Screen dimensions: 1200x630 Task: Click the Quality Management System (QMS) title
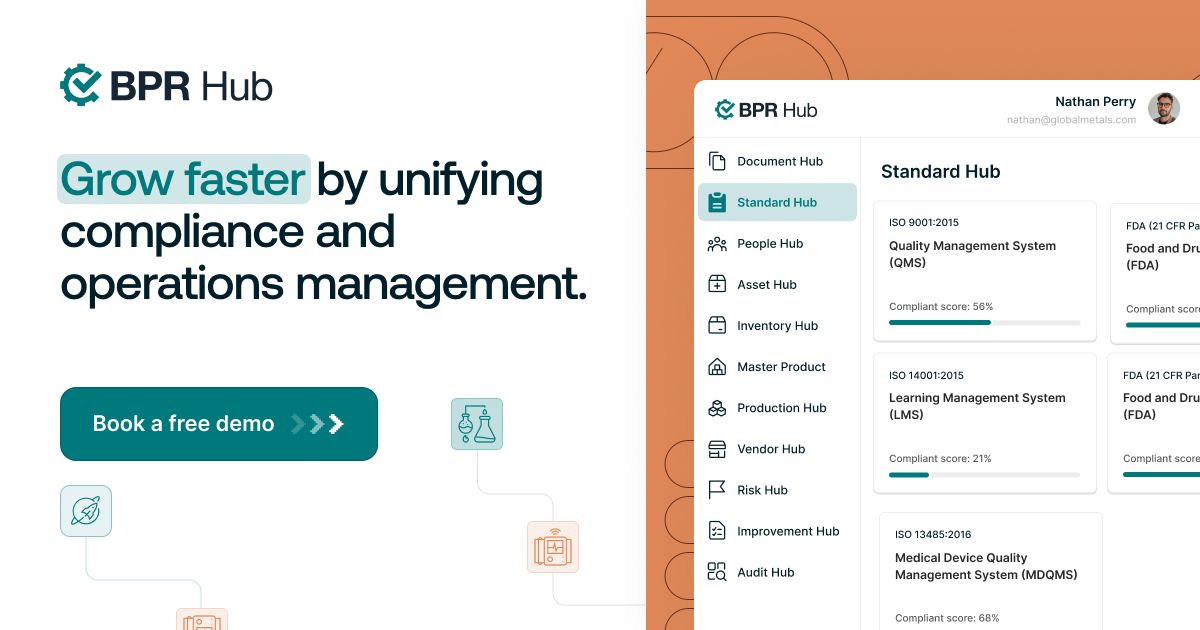[972, 254]
